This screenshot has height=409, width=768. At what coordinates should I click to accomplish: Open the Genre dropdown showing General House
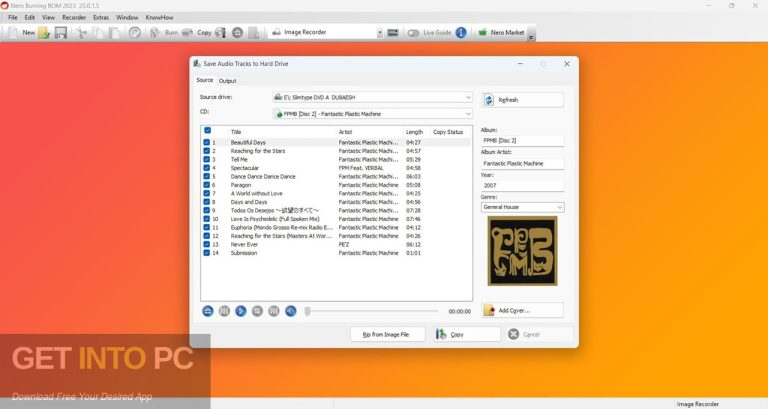point(522,207)
